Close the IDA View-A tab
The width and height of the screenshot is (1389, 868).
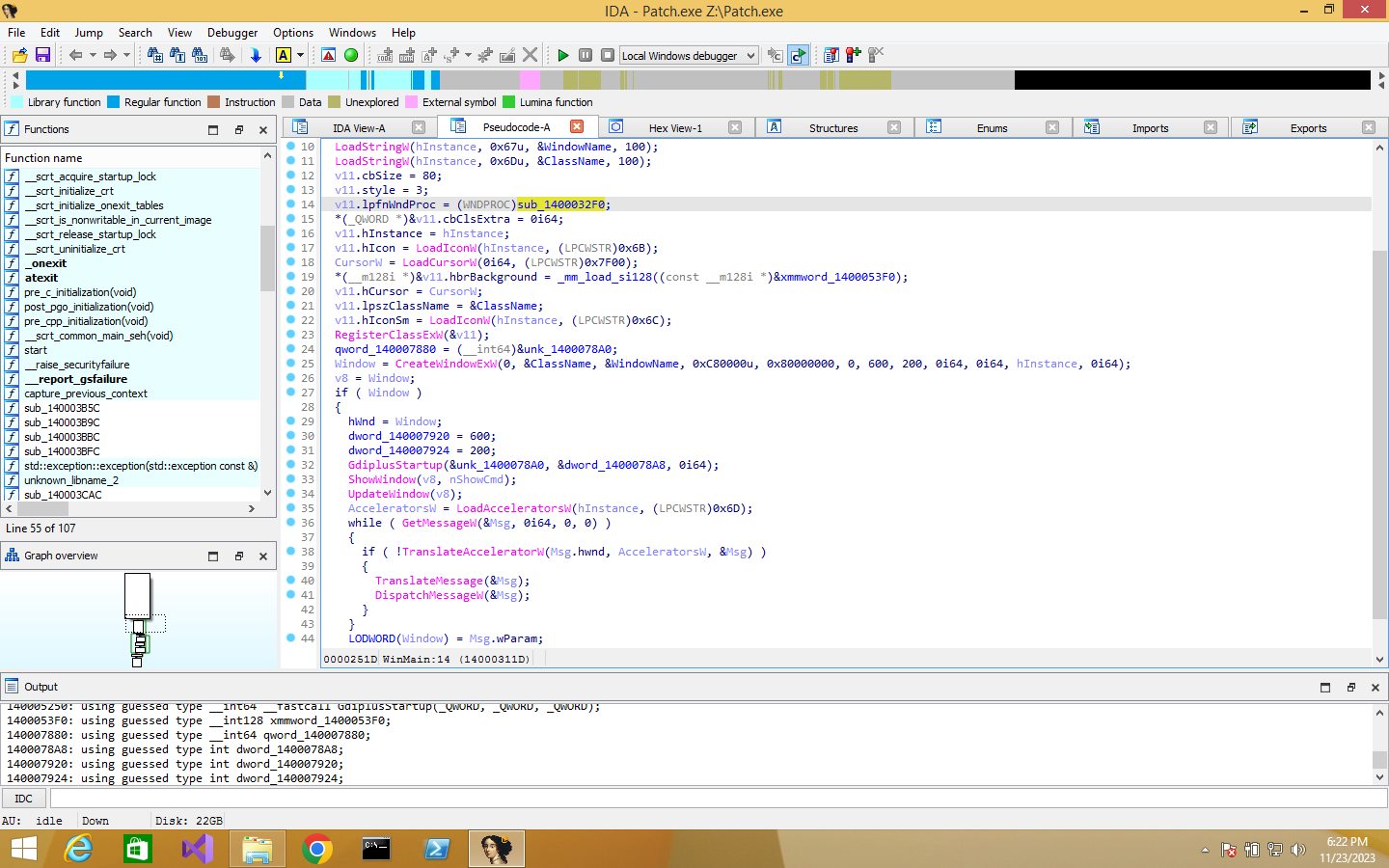pos(419,127)
